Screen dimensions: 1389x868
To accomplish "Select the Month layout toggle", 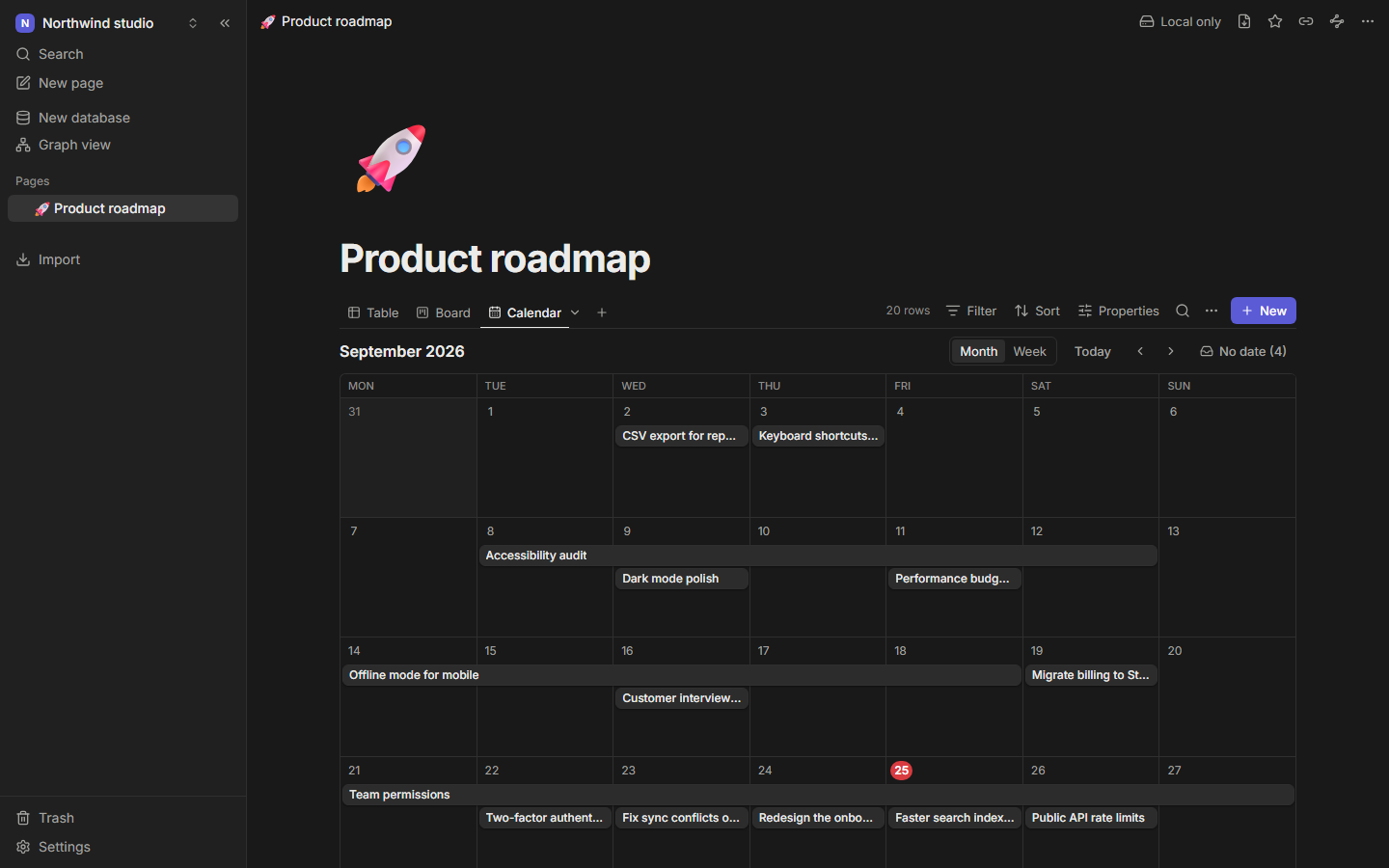I will pyautogui.click(x=978, y=351).
